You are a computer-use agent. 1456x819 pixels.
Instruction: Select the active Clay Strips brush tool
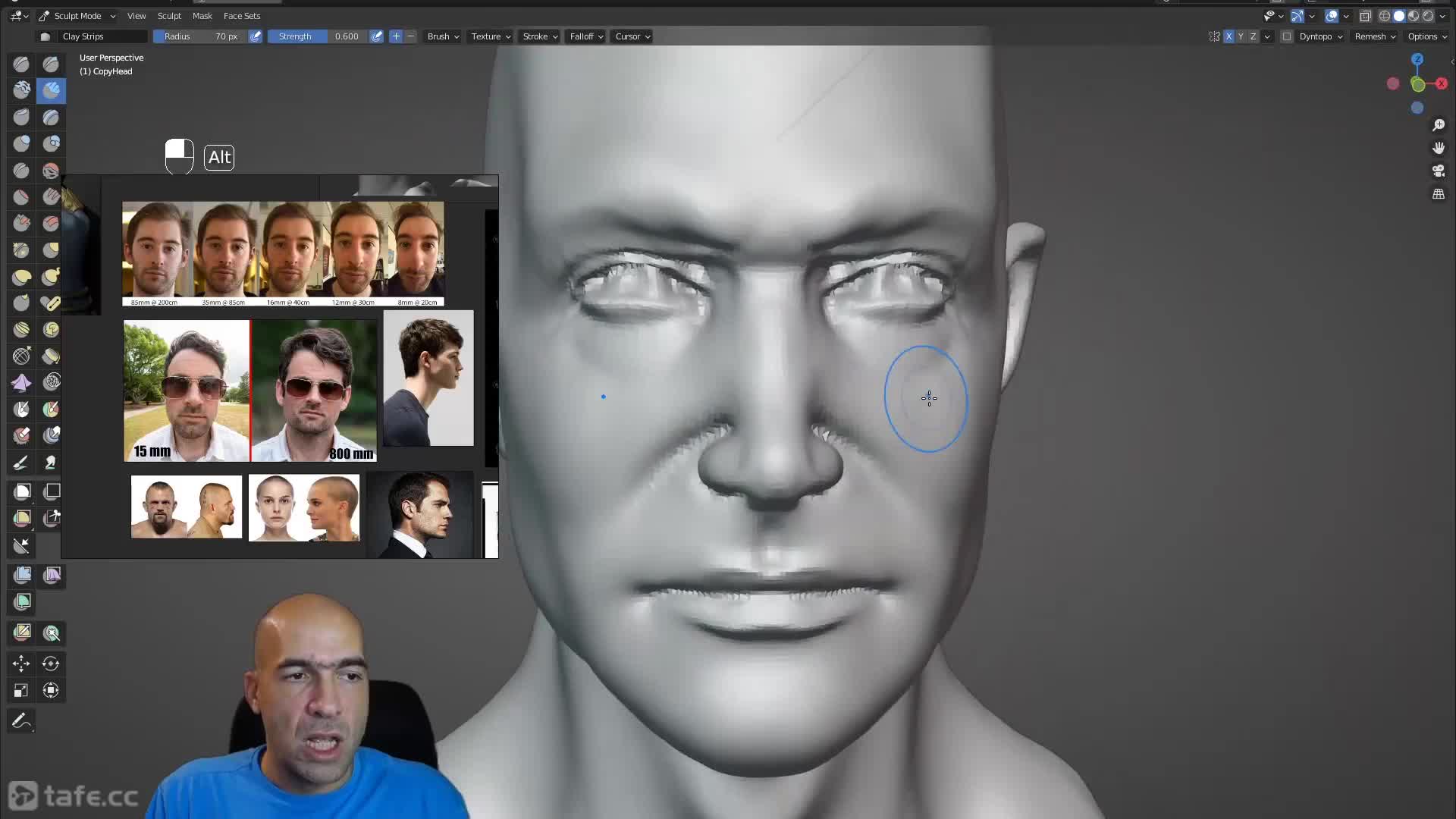point(51,91)
